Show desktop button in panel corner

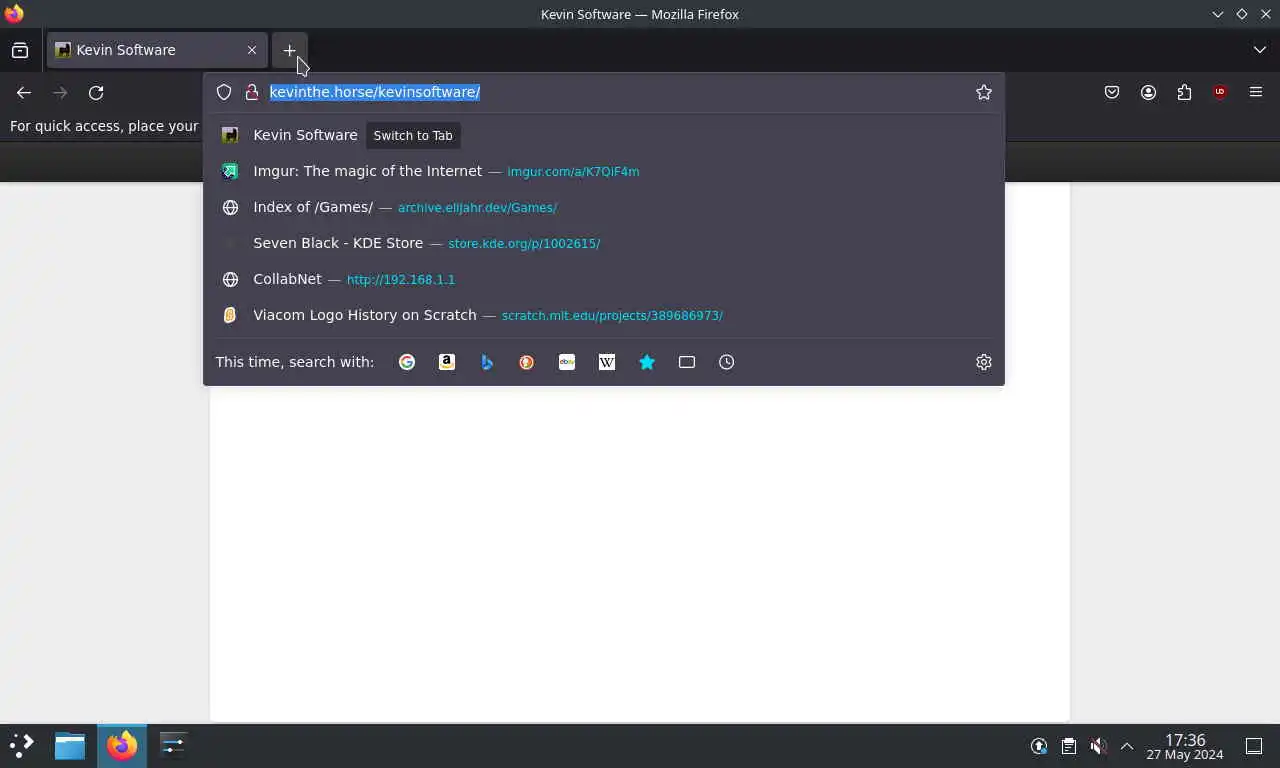pos(1254,746)
